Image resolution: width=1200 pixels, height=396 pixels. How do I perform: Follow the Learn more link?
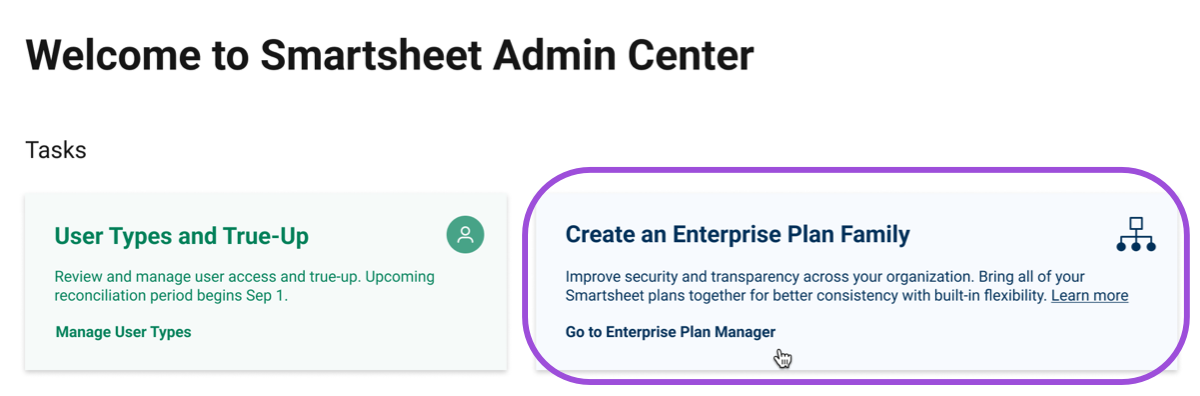(1089, 296)
